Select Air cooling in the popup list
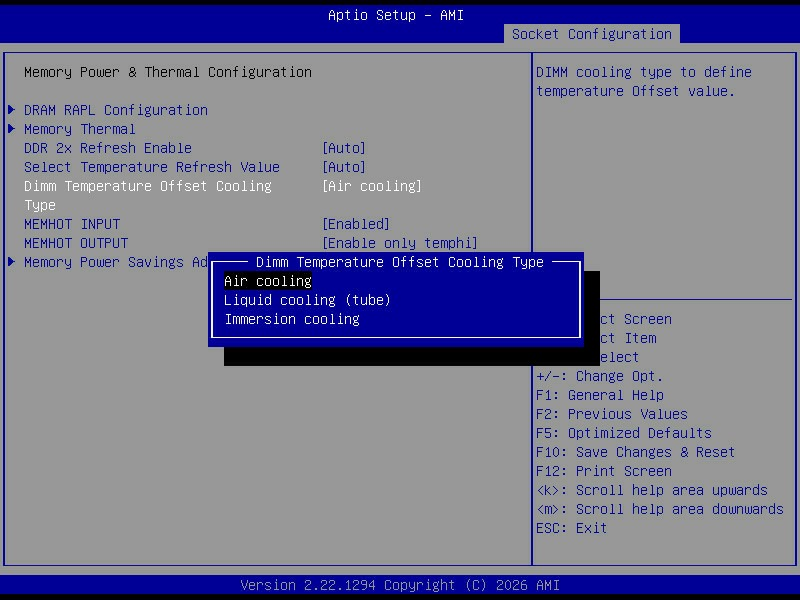 point(268,281)
